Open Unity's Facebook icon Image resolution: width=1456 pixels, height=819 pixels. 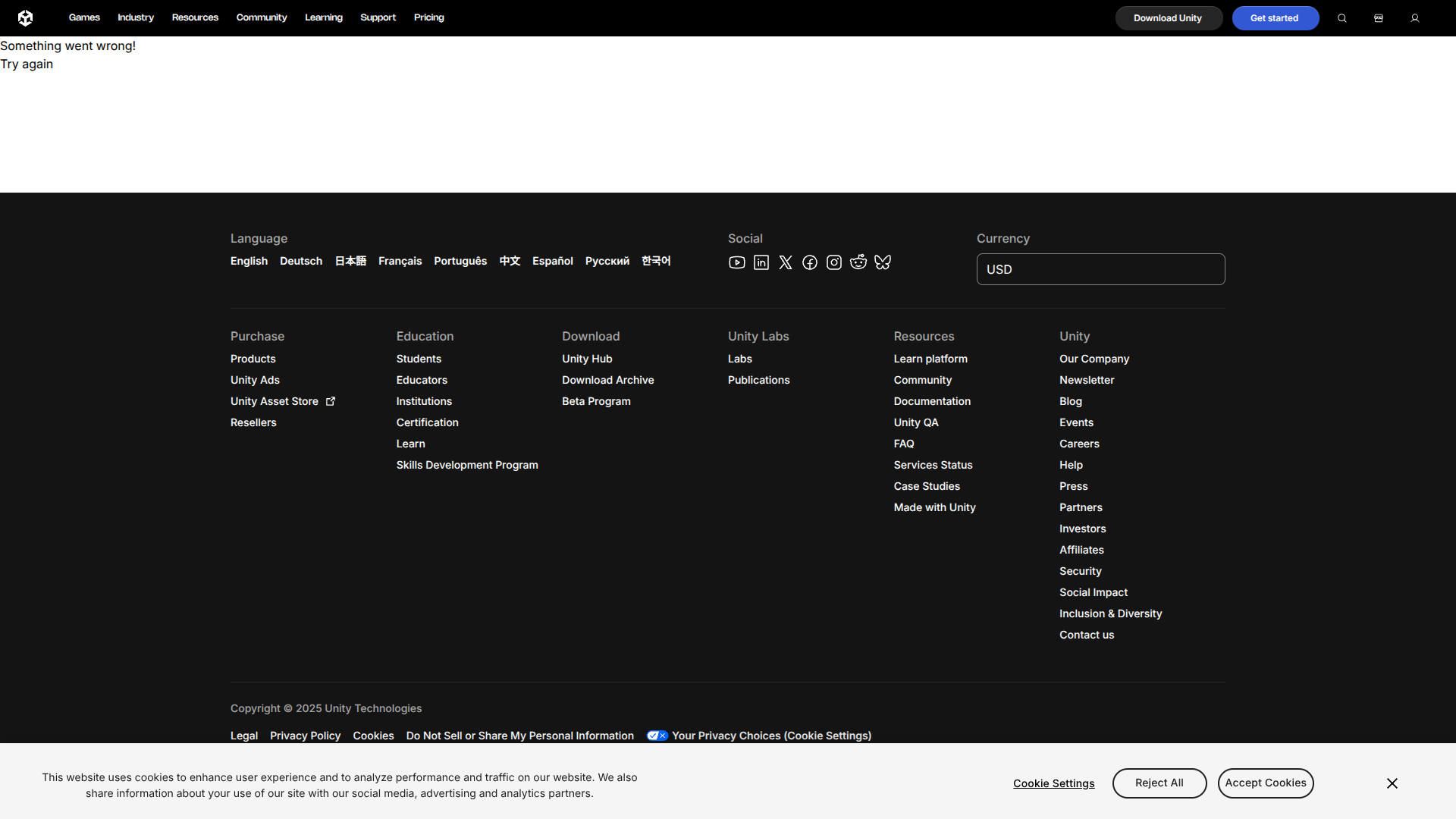[810, 262]
